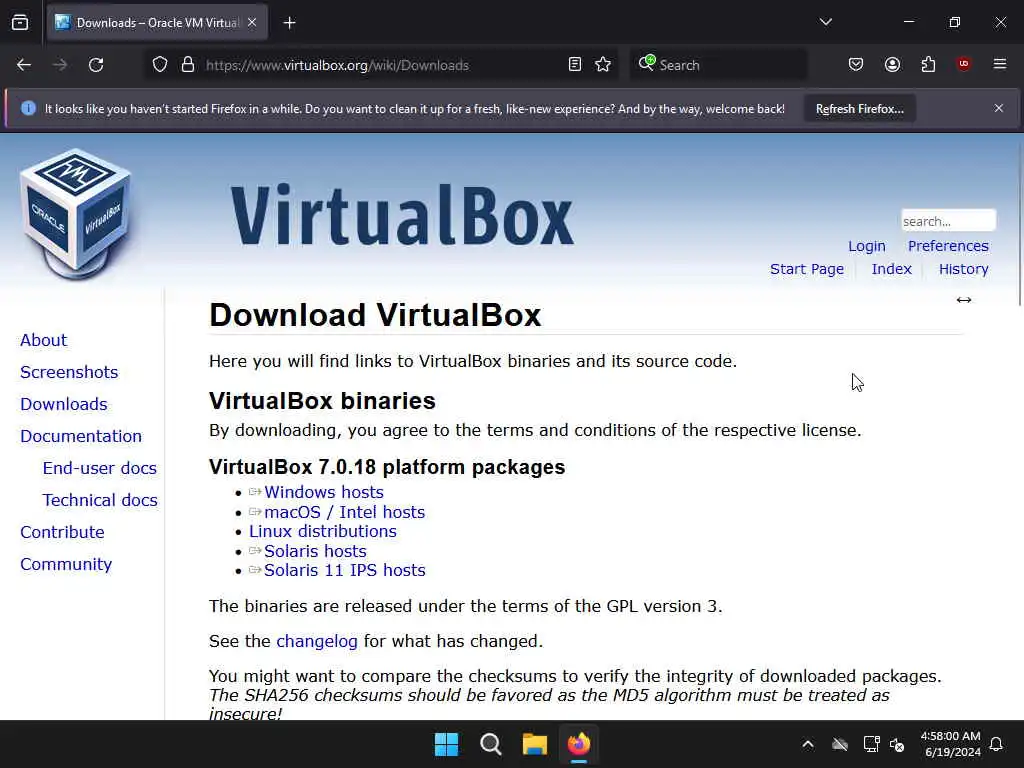Download Solaris hosts package
This screenshot has width=1024, height=768.
(315, 551)
